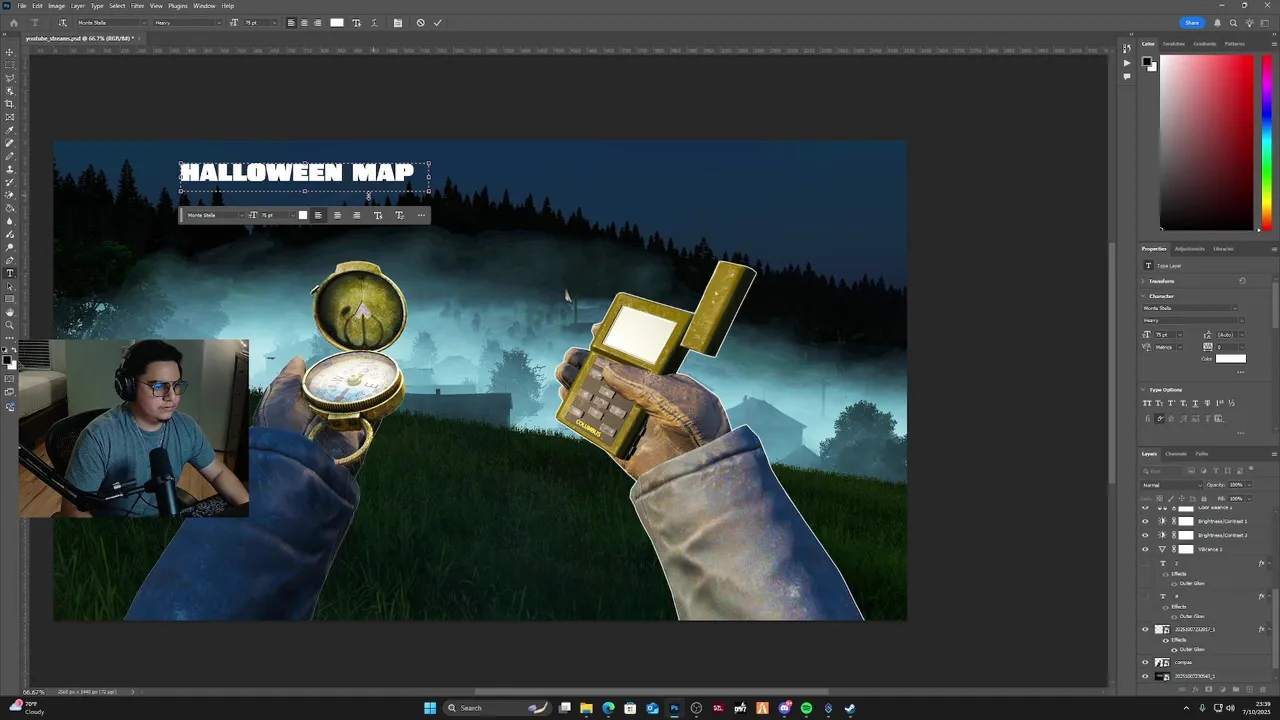Hide the compass layer
This screenshot has width=1280, height=720.
click(x=1146, y=662)
